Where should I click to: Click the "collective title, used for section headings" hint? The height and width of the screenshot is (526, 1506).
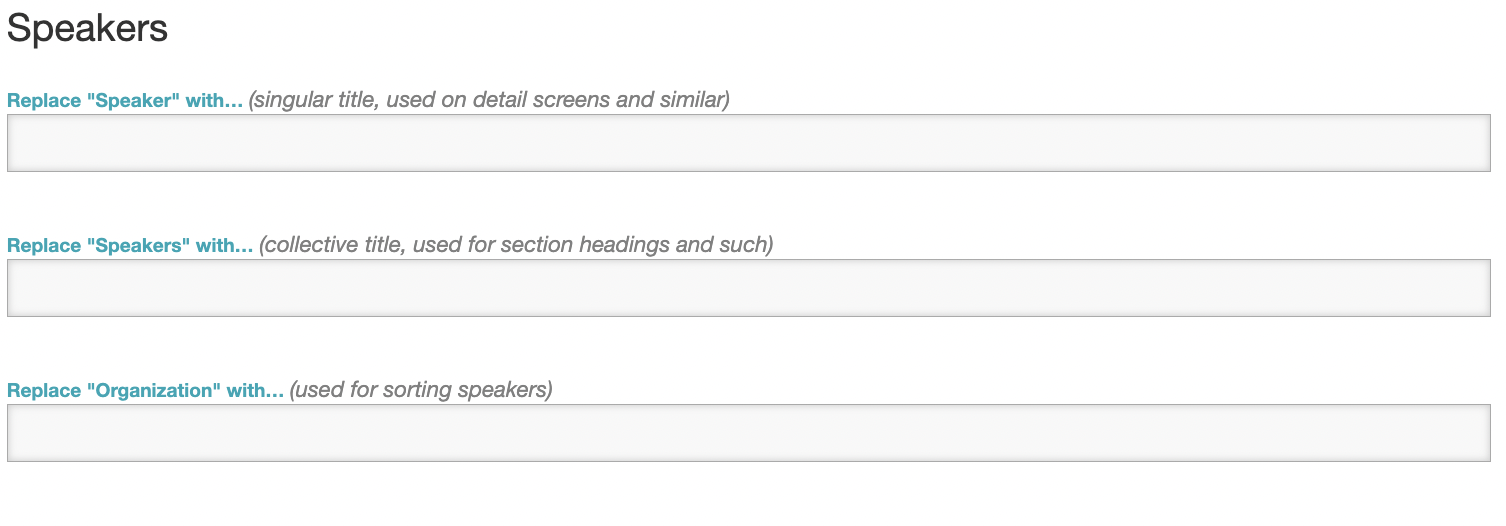coord(516,245)
